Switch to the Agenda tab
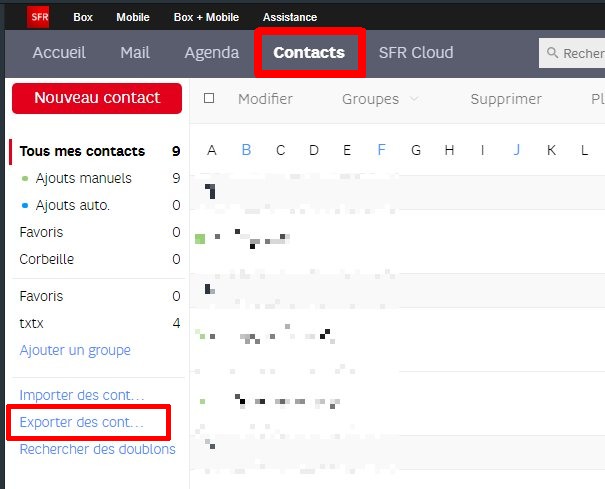 pyautogui.click(x=211, y=53)
